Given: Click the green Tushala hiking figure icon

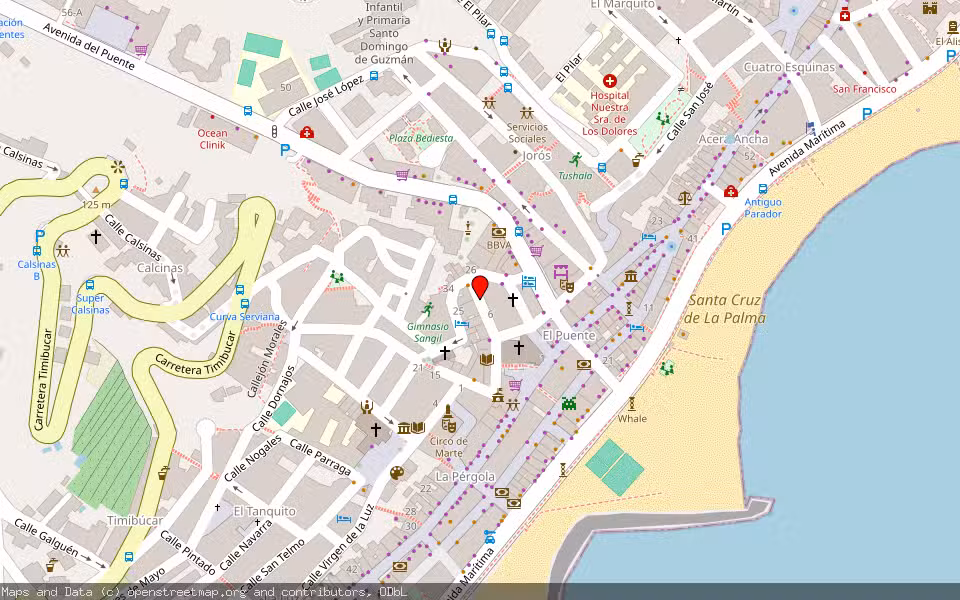Looking at the screenshot, I should point(577,157).
